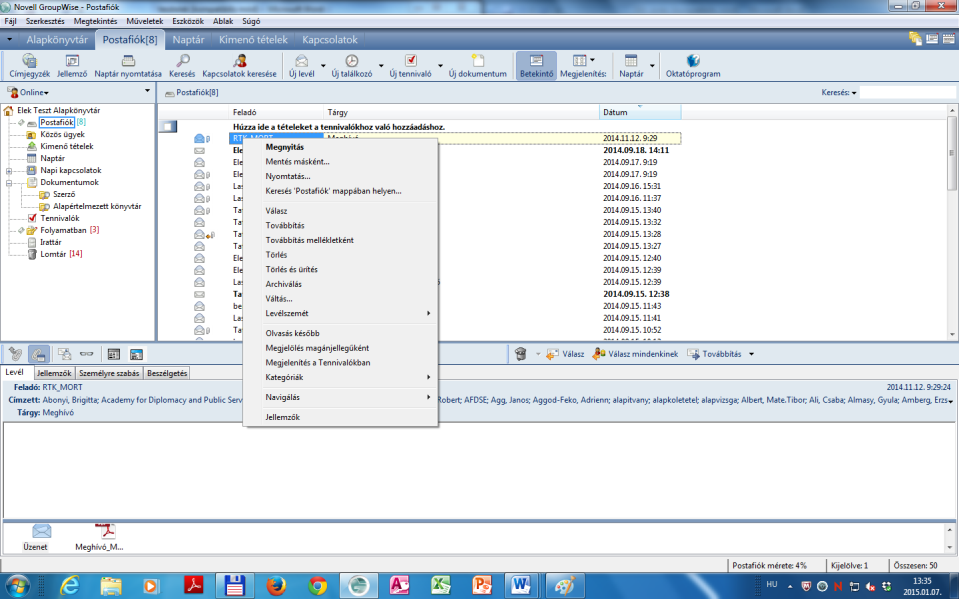This screenshot has width=959, height=599.
Task: Create a new document with Új dokumentum
Action: tap(478, 66)
